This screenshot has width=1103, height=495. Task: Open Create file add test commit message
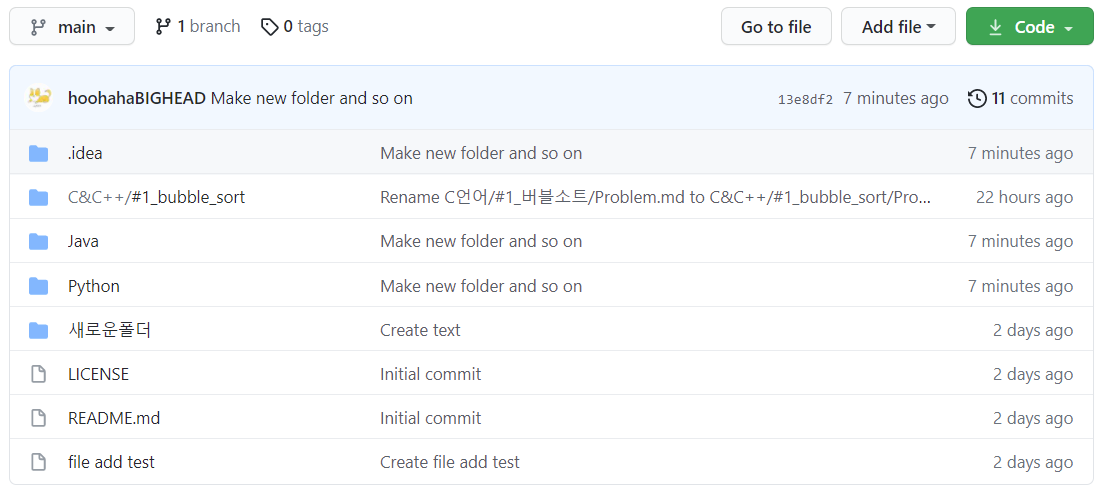point(450,462)
